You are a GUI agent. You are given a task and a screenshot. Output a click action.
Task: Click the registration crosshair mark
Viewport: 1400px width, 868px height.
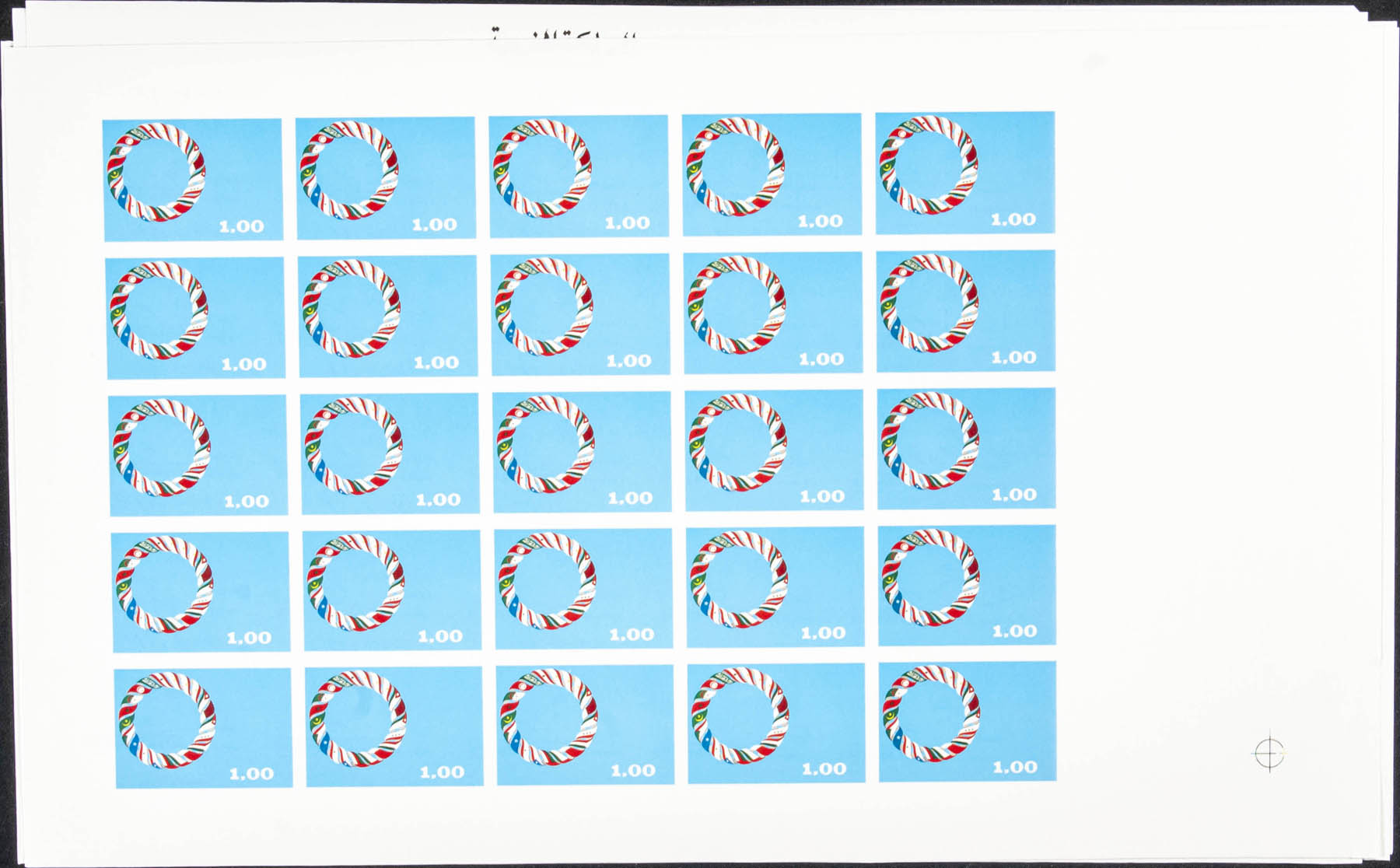click(x=1269, y=752)
